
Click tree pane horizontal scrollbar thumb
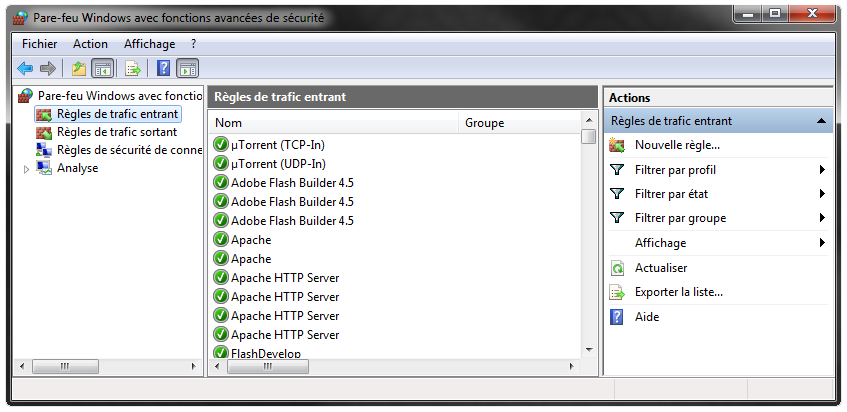click(x=65, y=367)
